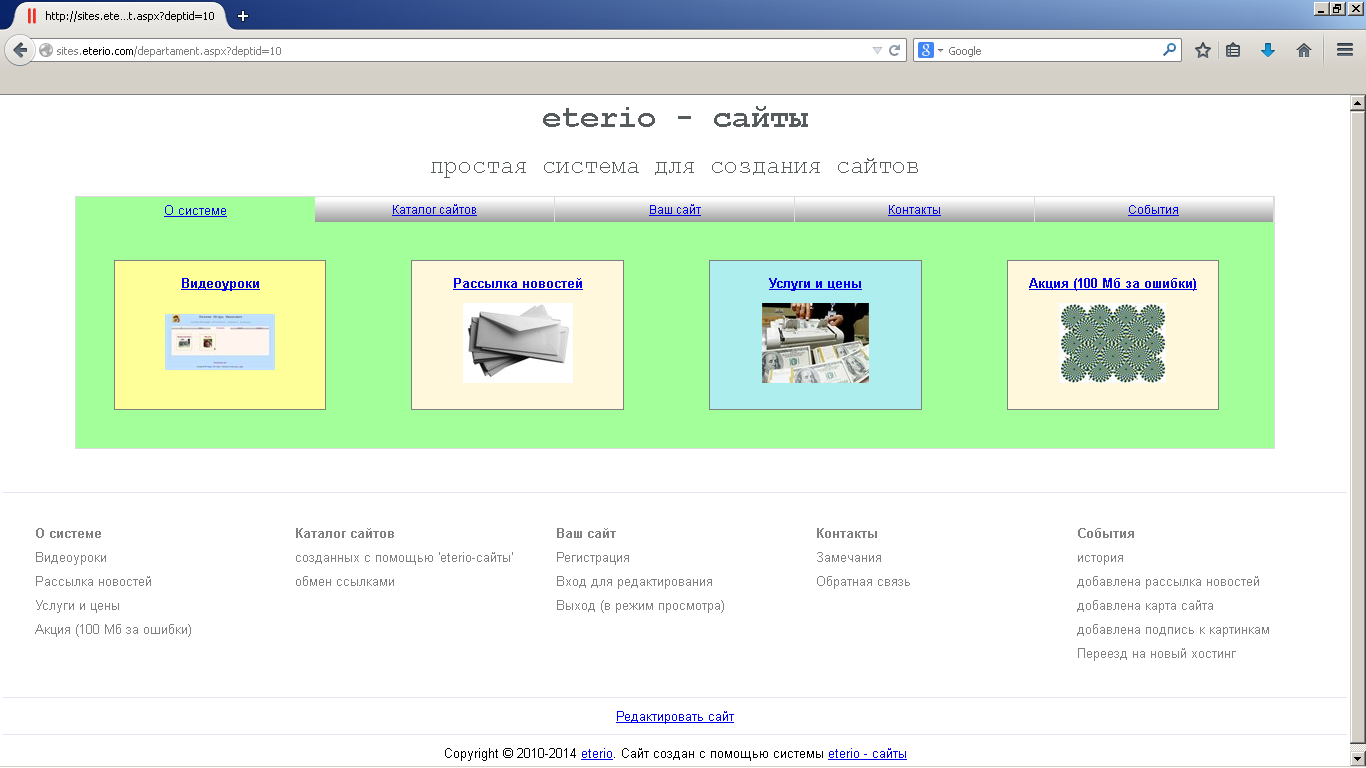Choose search engine via Google icon dropdown

(x=931, y=50)
